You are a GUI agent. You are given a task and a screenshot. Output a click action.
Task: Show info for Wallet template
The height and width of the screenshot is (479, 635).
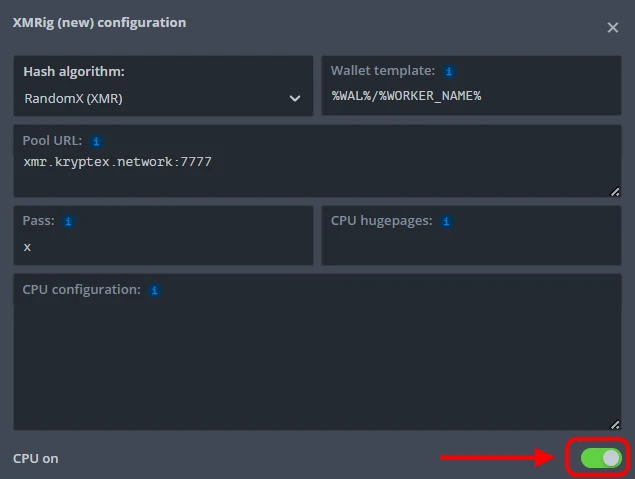pyautogui.click(x=449, y=72)
